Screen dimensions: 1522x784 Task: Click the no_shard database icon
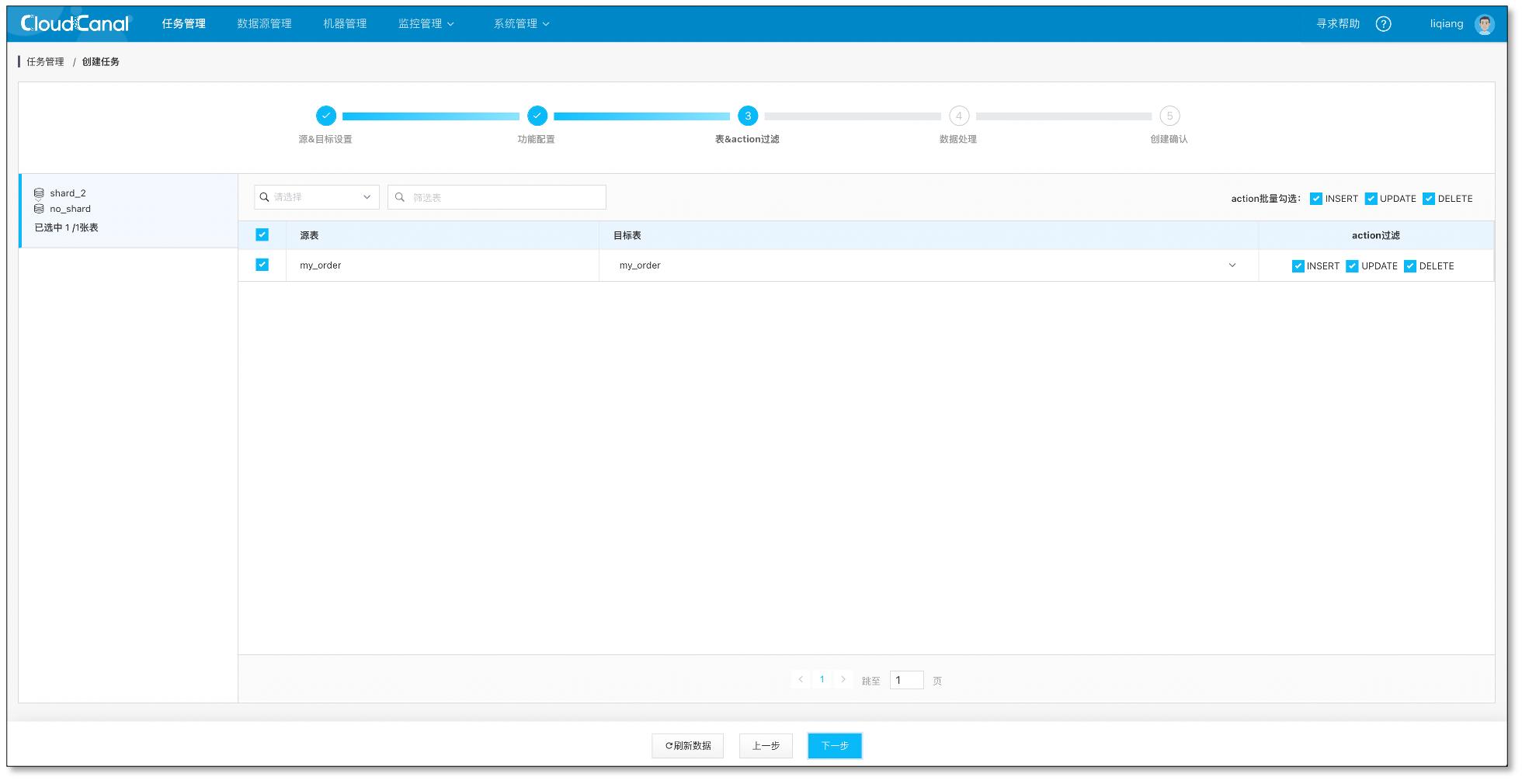[39, 208]
